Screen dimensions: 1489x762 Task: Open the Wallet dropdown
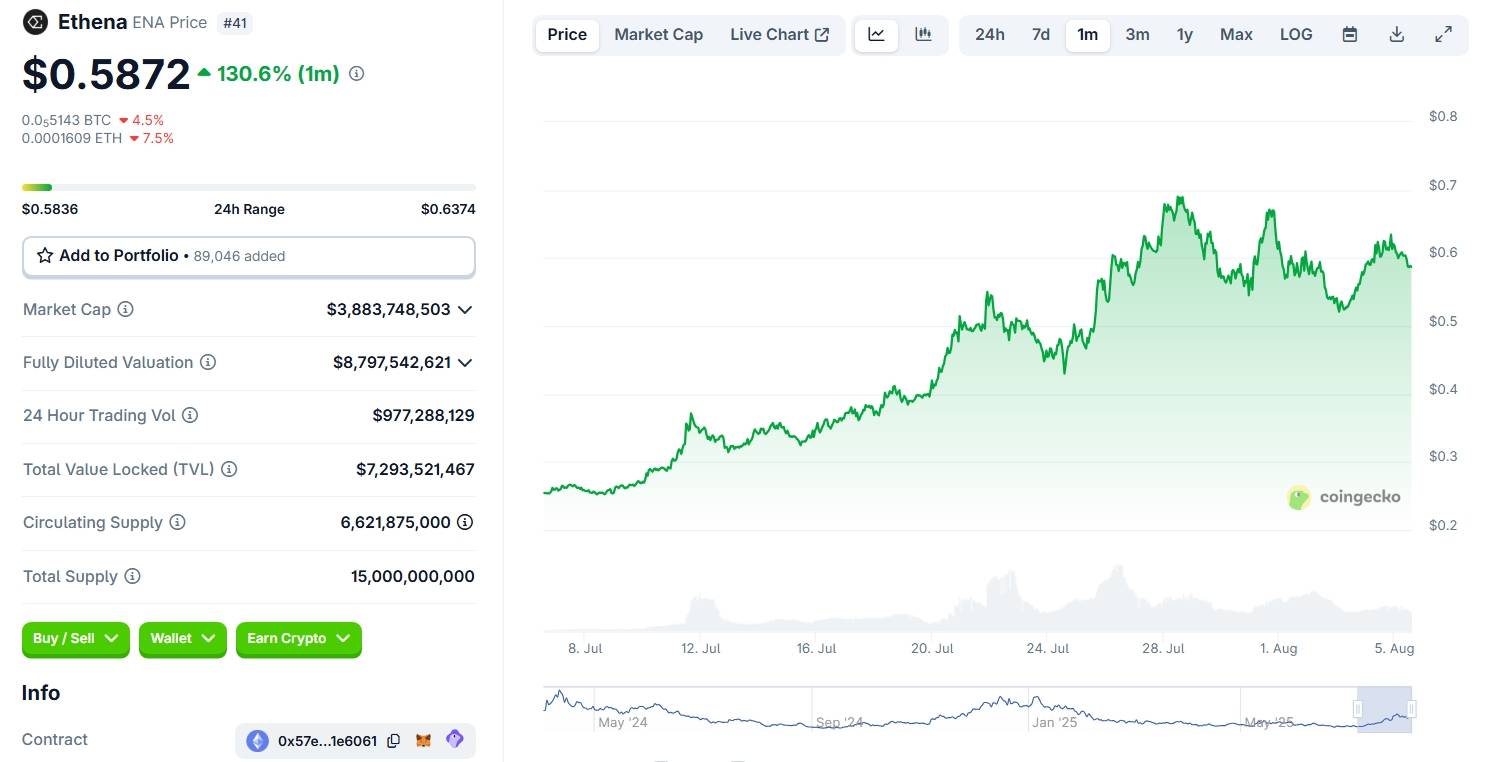(x=183, y=639)
